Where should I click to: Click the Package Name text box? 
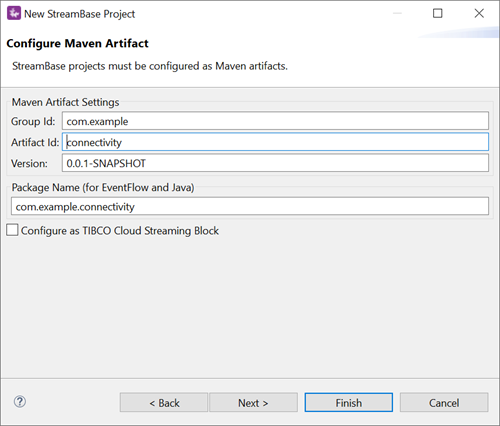(250, 206)
